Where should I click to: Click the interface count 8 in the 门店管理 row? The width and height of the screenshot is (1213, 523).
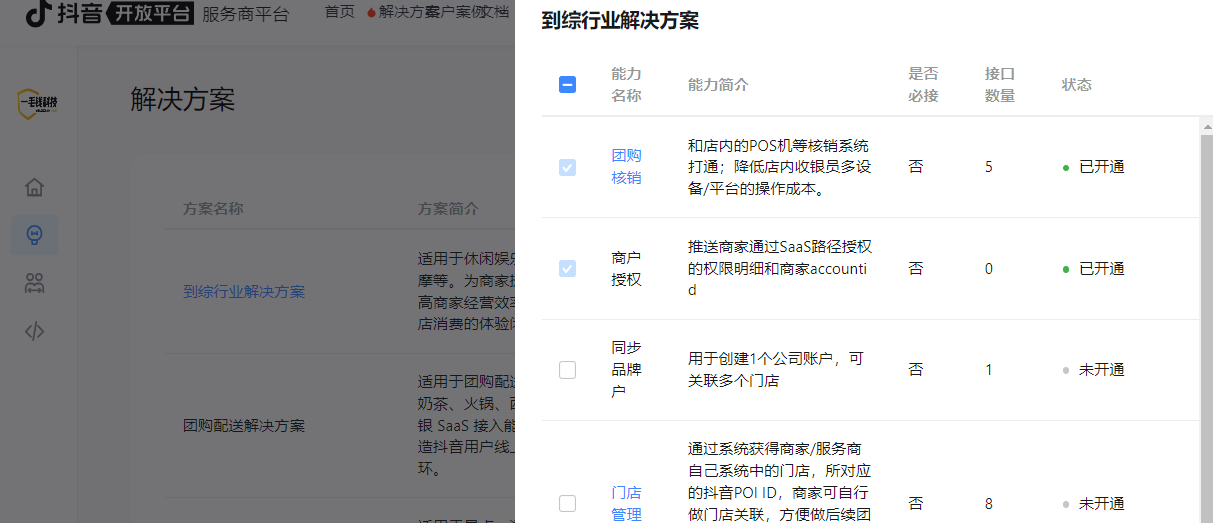click(x=989, y=503)
